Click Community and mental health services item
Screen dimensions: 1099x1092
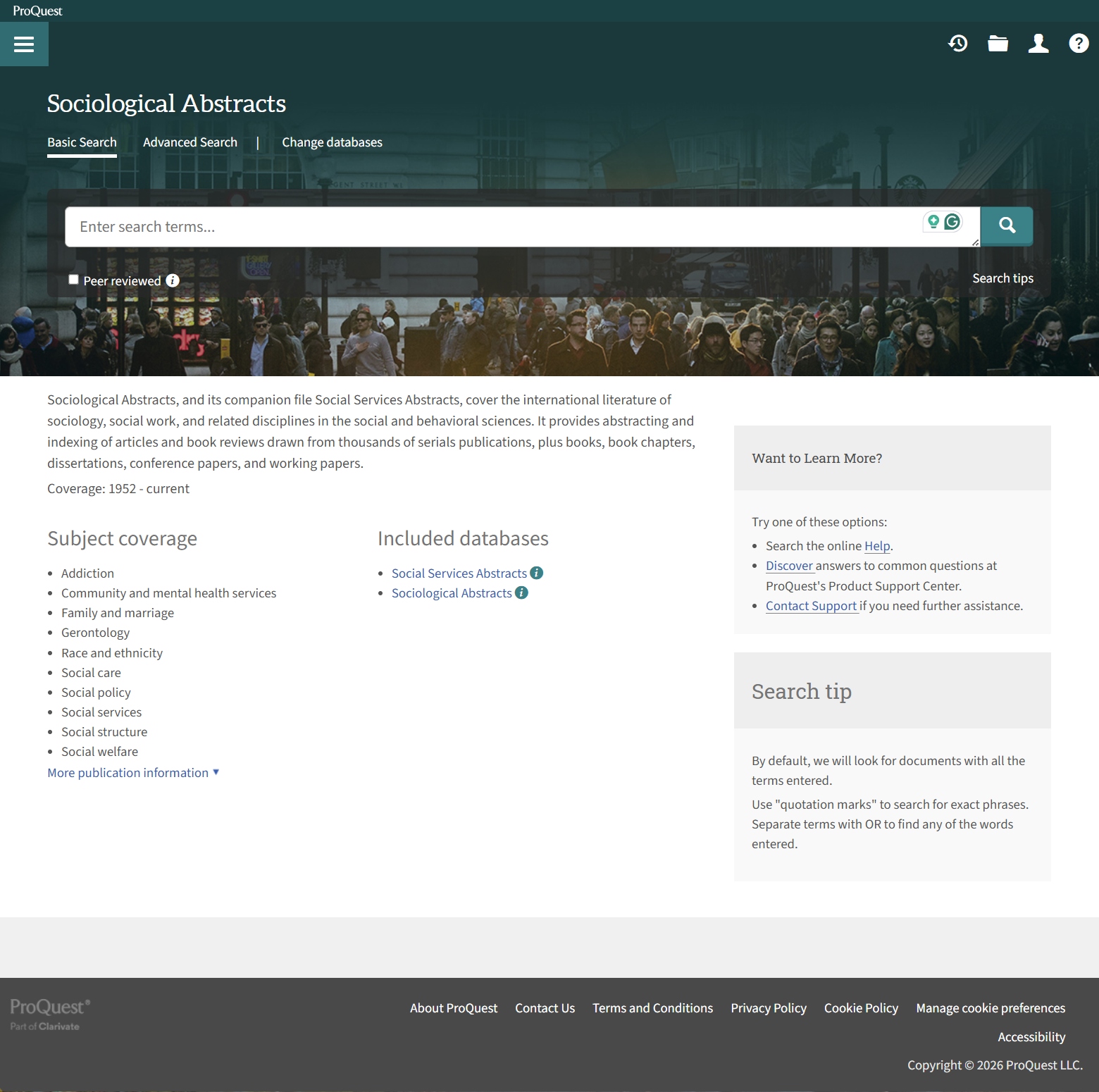click(168, 593)
